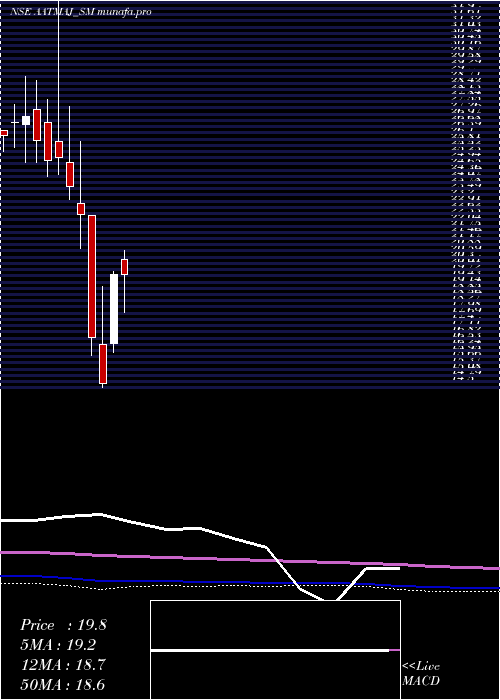This screenshot has width=500, height=700.
Task: Click the 12MA : 18.7 value
Action: pyautogui.click(x=63, y=665)
